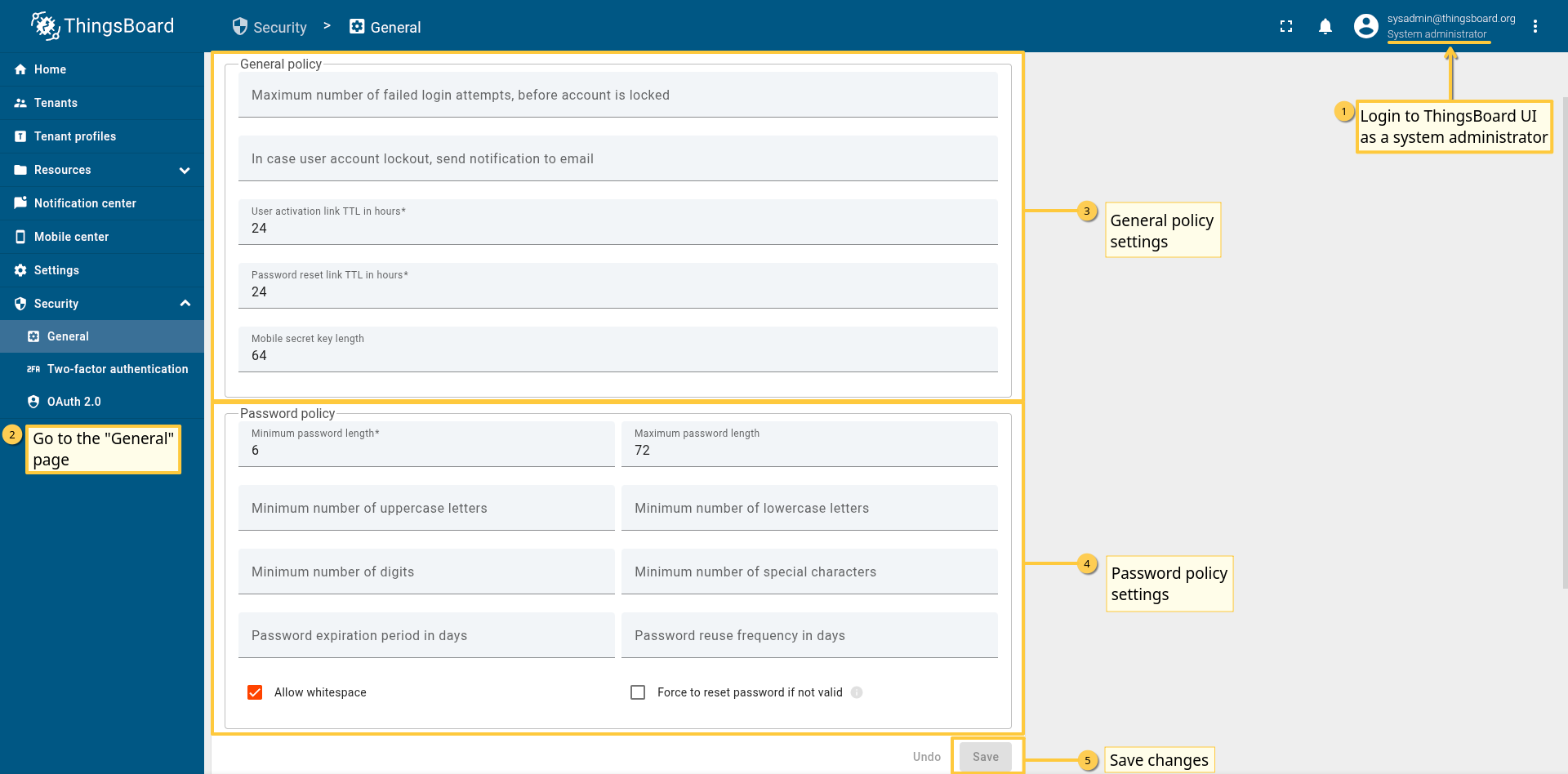
Task: Open the notifications bell
Action: click(x=1325, y=27)
